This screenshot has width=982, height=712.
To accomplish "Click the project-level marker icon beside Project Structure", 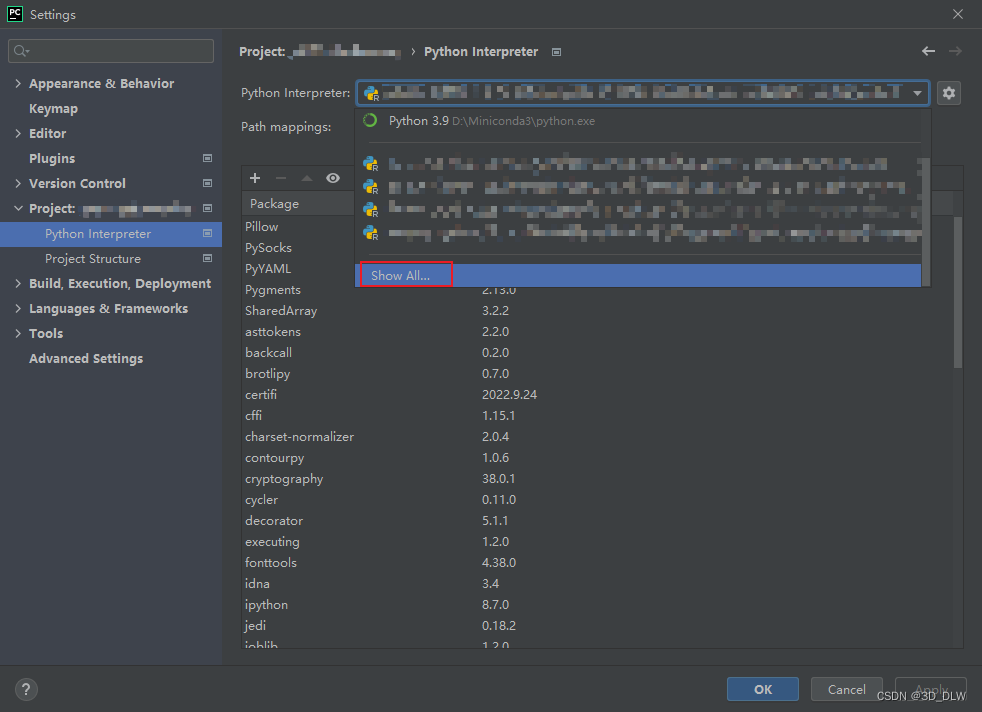I will 207,258.
